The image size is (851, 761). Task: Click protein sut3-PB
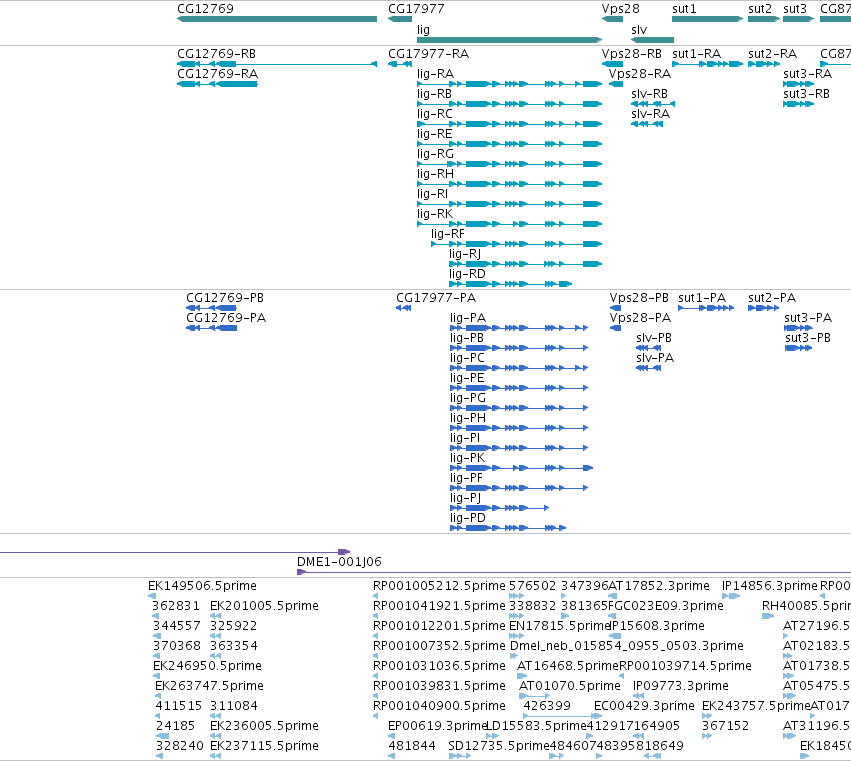[798, 348]
